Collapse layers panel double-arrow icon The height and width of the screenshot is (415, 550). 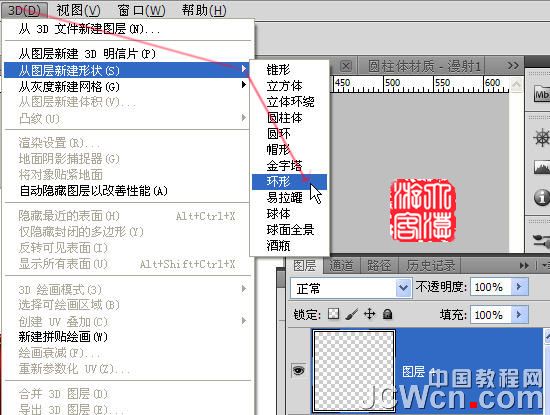click(x=524, y=266)
